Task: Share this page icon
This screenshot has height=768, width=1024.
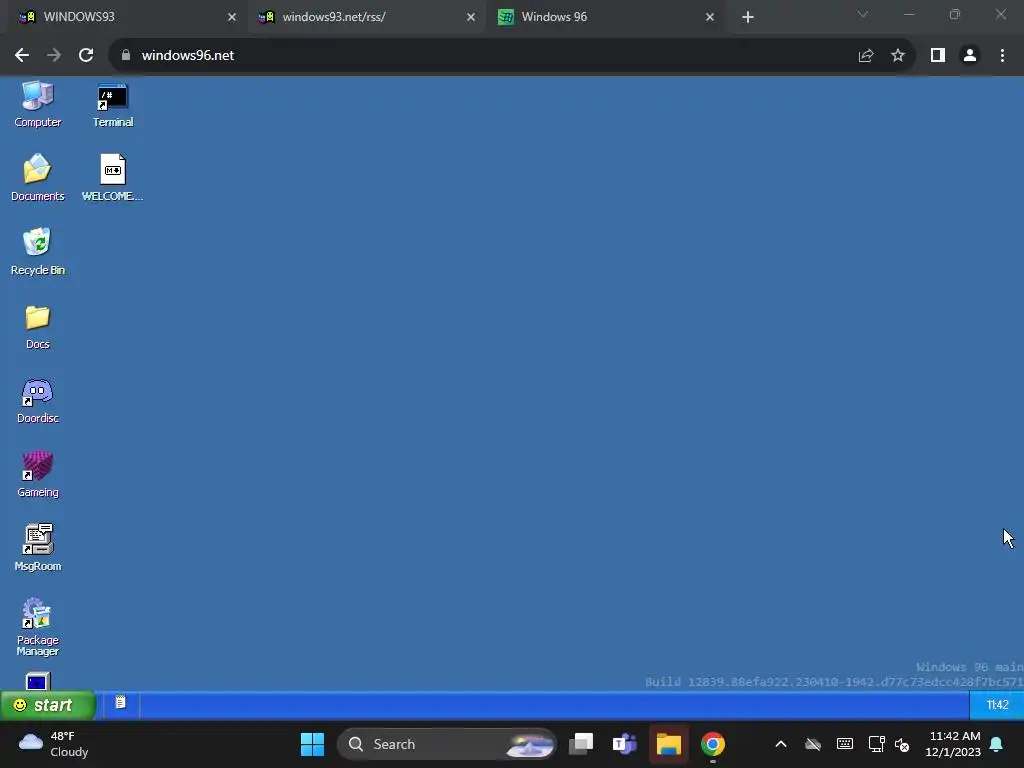Action: click(866, 56)
